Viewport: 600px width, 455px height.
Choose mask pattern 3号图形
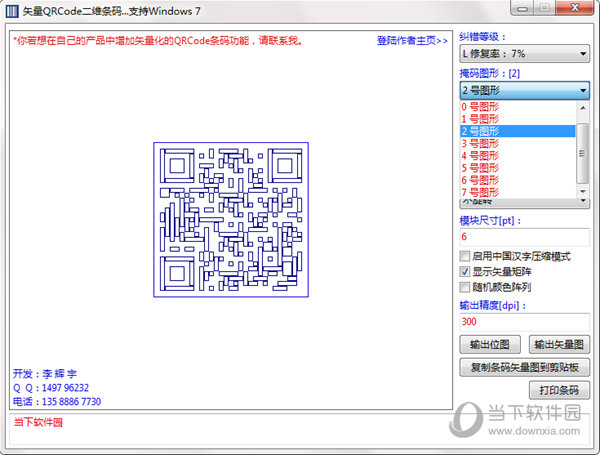tap(517, 143)
